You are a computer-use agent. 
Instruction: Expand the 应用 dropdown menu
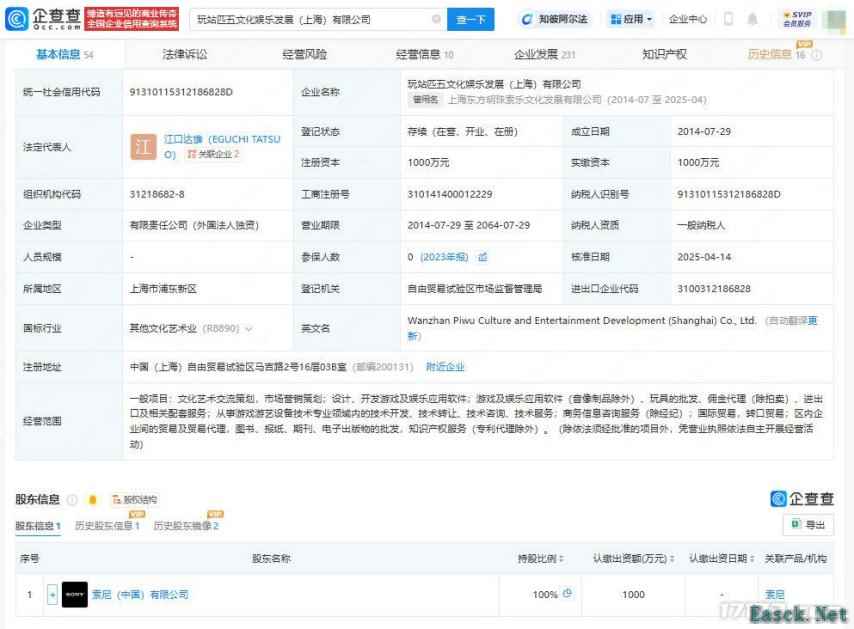[x=631, y=19]
